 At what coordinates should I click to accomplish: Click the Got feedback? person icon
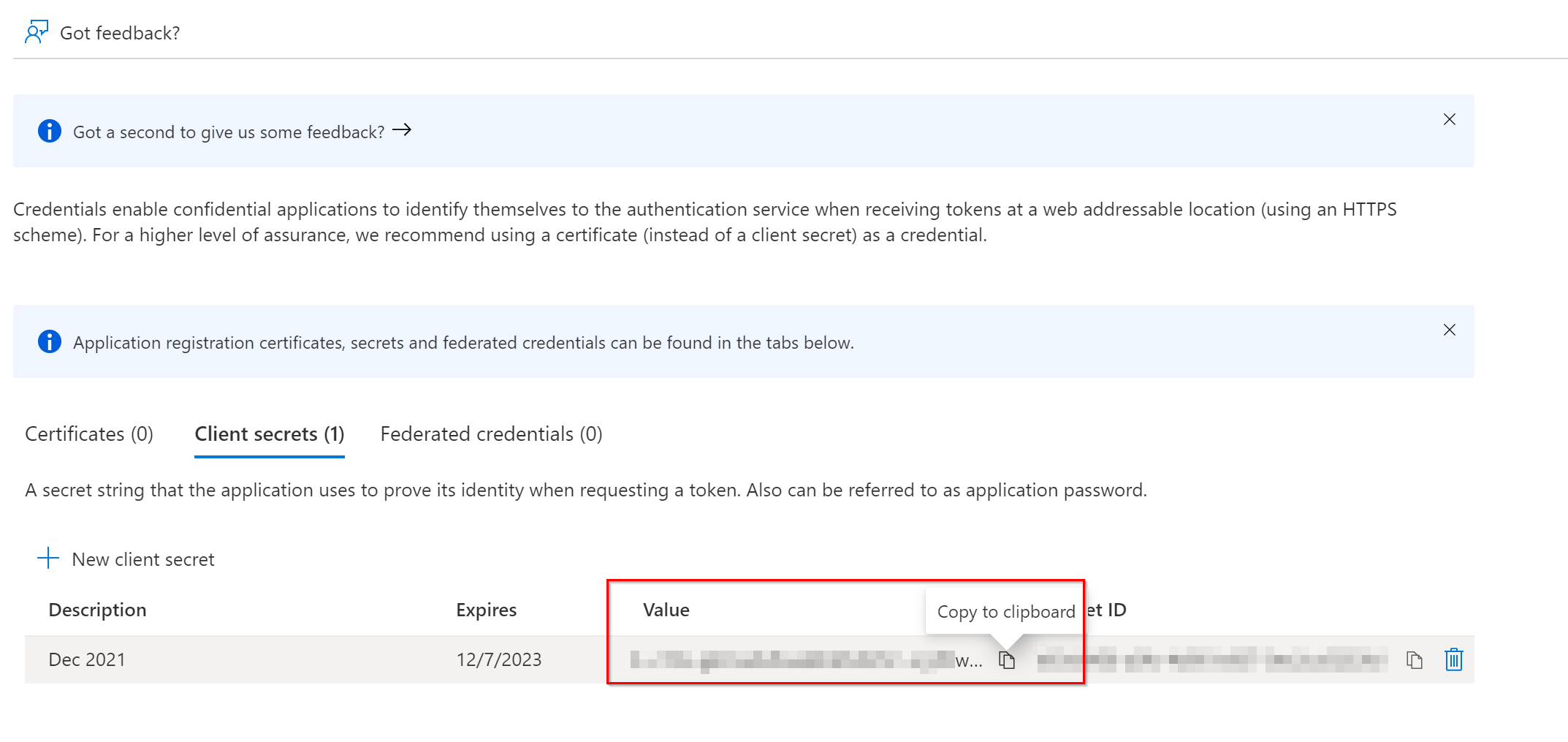tap(36, 32)
